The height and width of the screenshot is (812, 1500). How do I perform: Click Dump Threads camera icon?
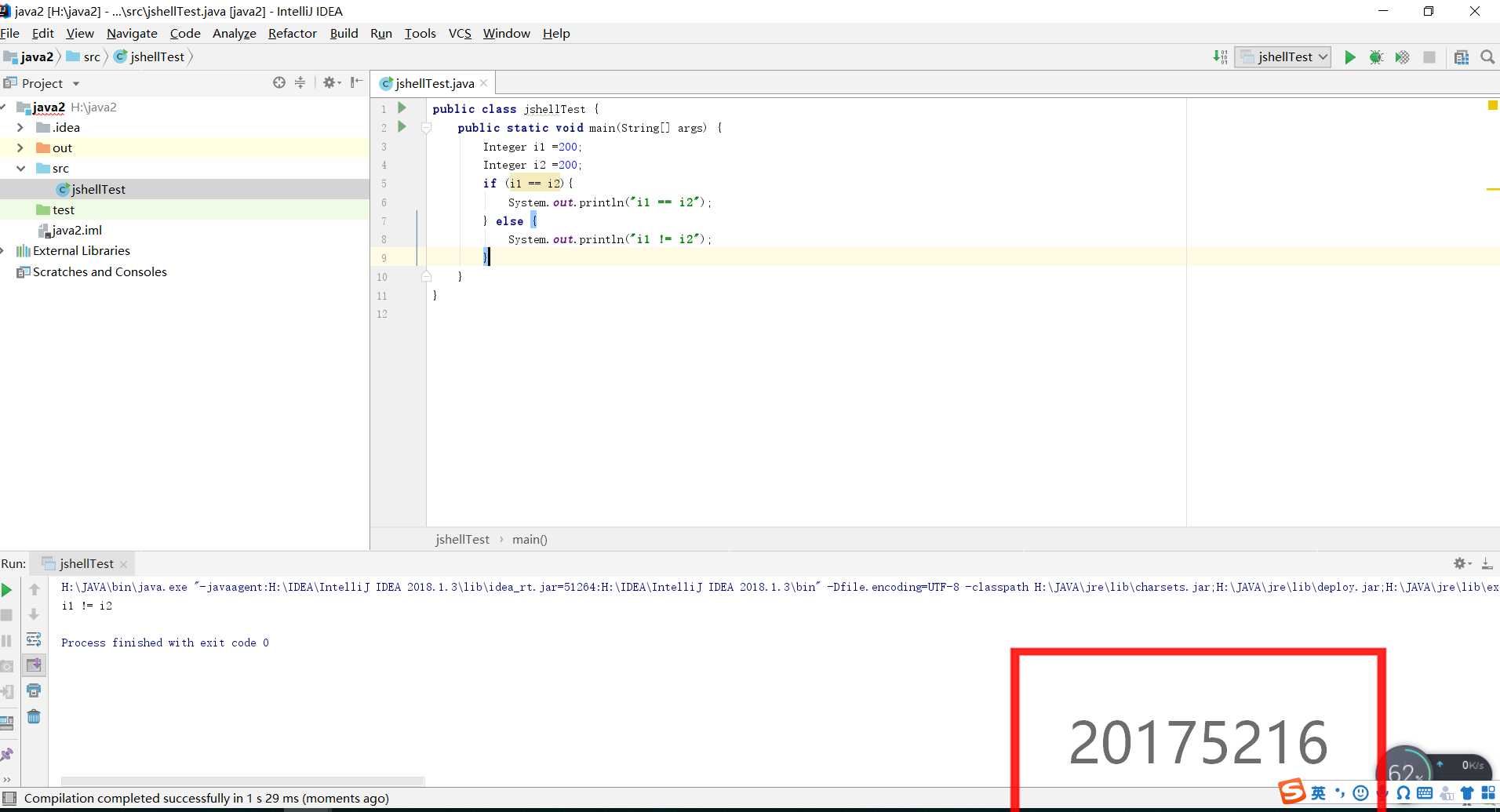7,666
